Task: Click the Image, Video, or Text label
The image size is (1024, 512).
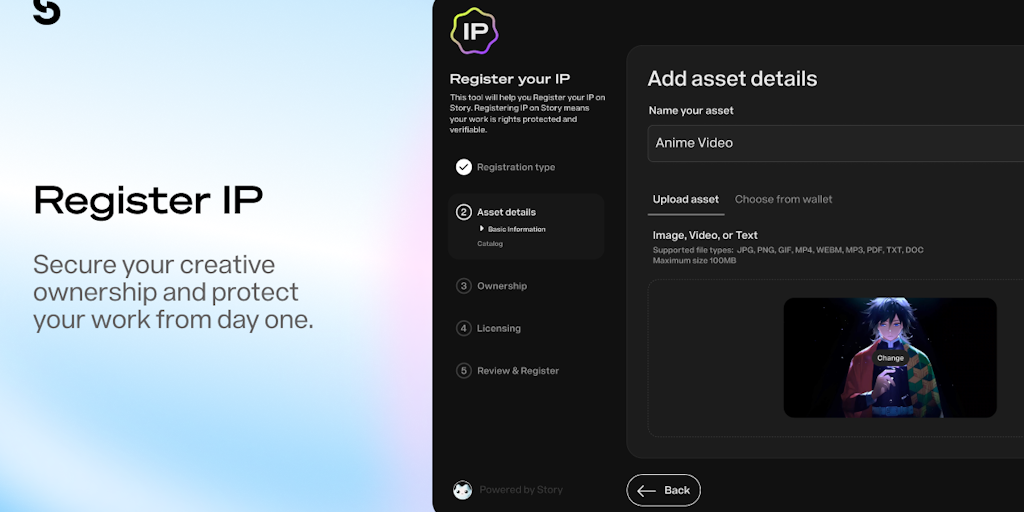Action: point(705,235)
